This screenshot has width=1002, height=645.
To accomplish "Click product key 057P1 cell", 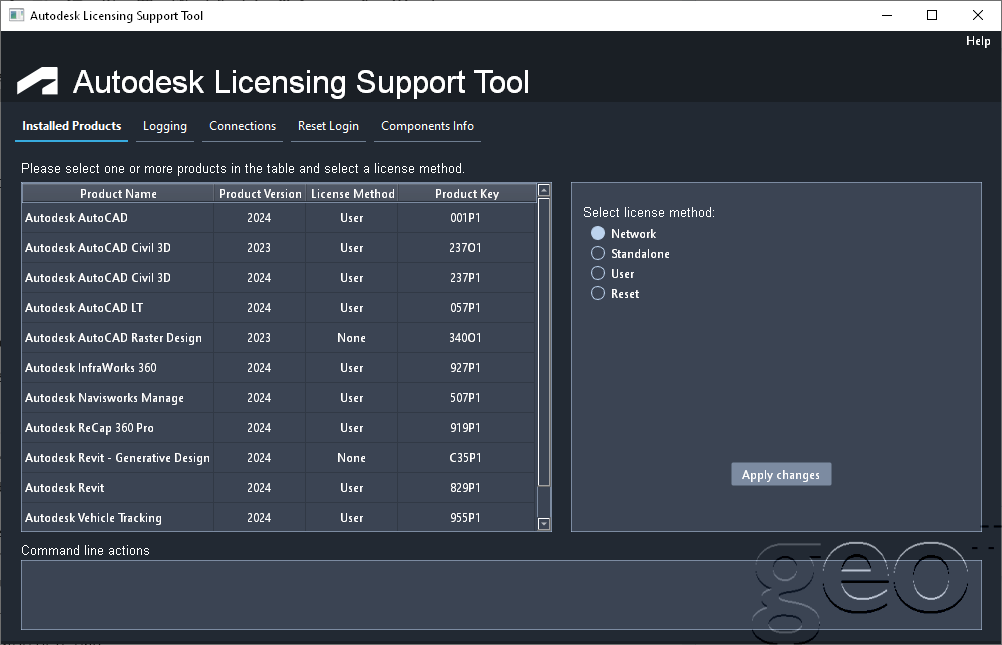I will (x=465, y=308).
